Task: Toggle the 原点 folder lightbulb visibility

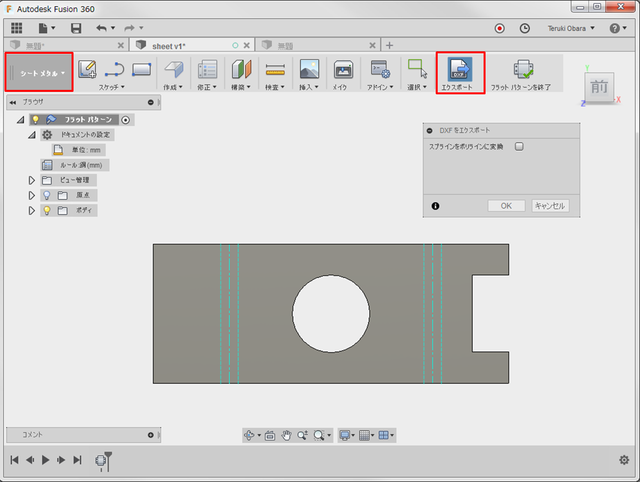Action: (47, 195)
